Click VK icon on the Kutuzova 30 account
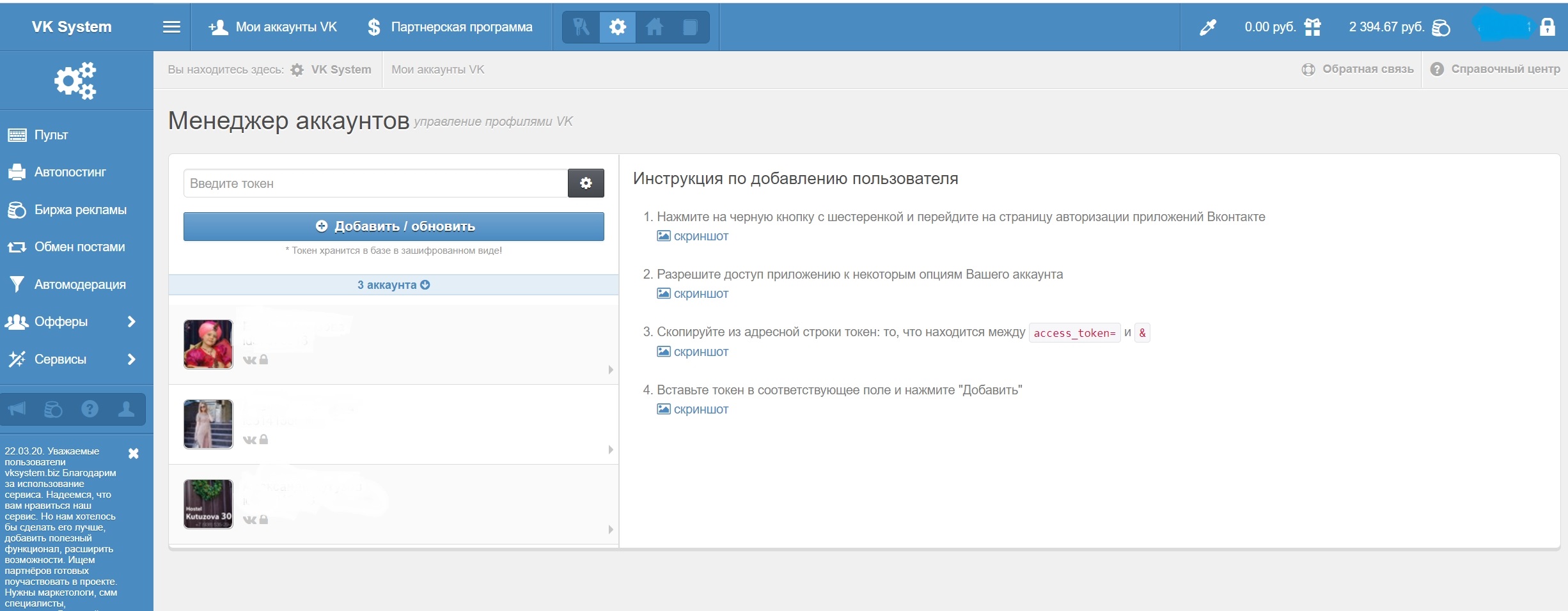This screenshot has height=611, width=1568. point(249,520)
